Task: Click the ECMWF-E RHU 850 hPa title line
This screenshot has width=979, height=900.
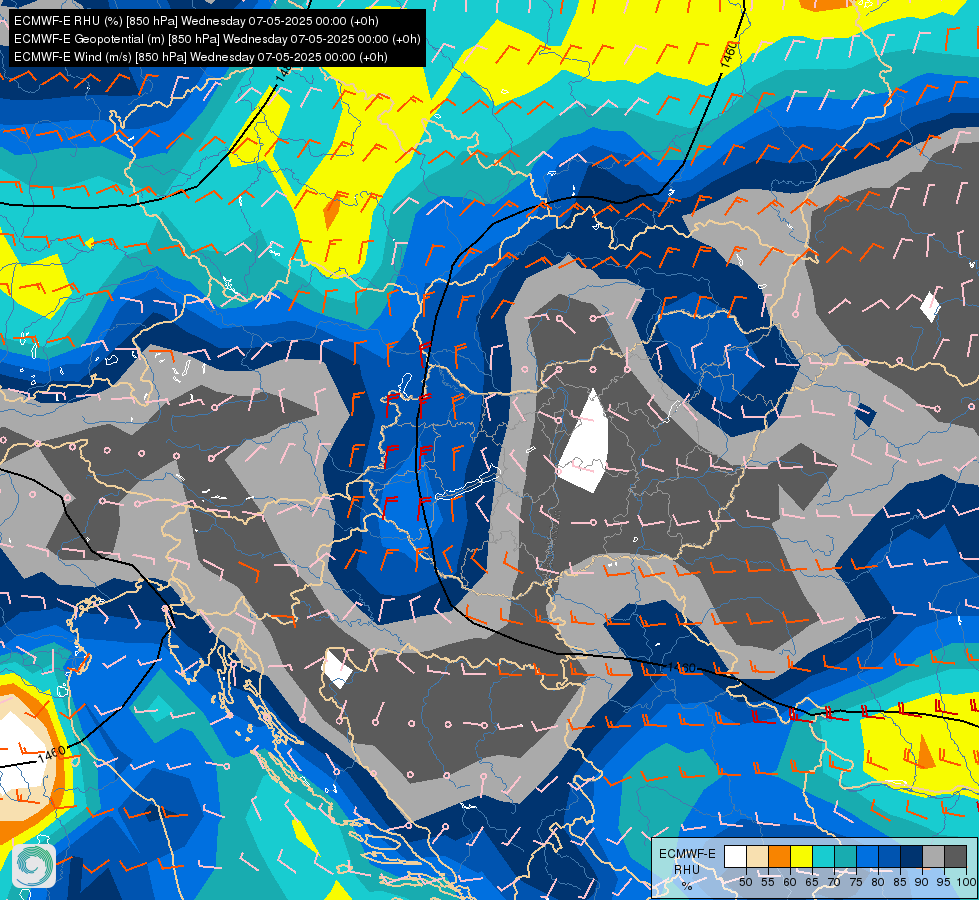Action: coord(196,21)
